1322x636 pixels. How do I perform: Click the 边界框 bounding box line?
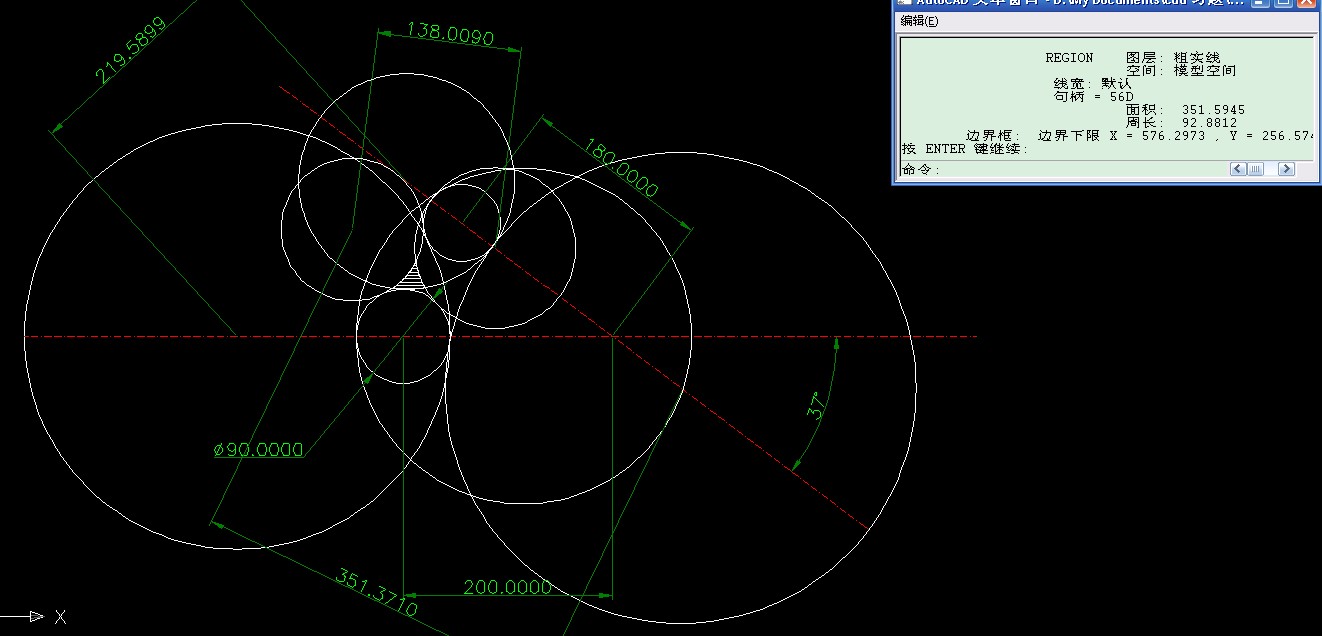click(x=1138, y=136)
